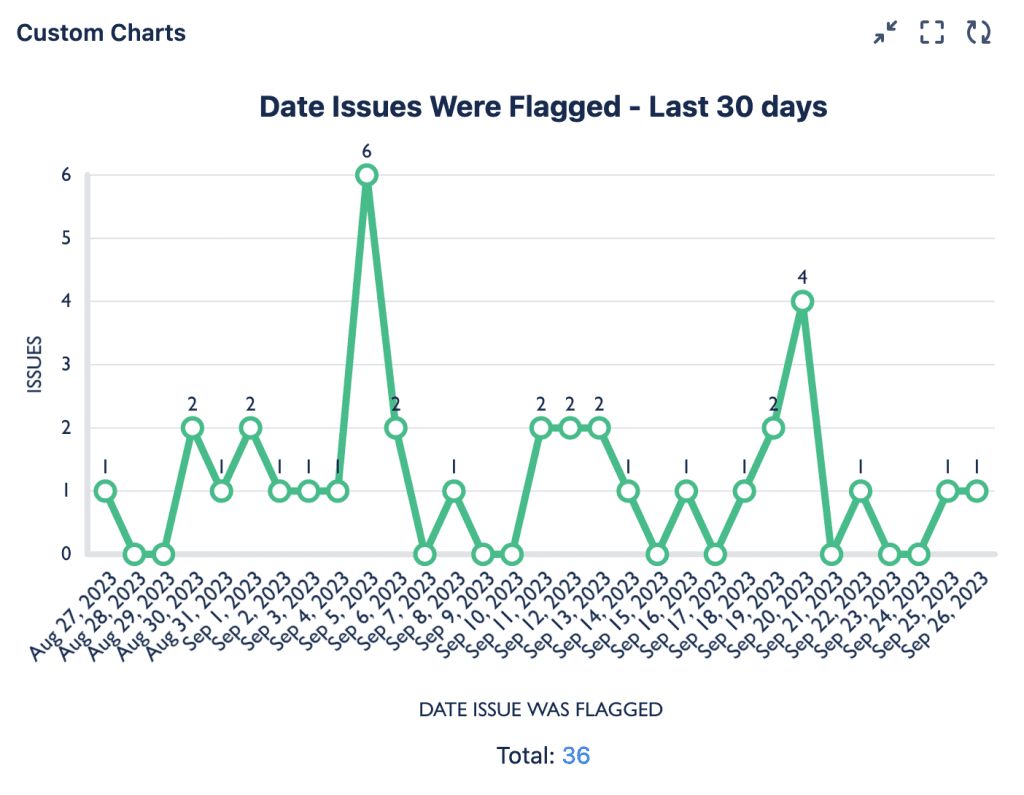This screenshot has height=795, width=1024.
Task: Click the Sep 26, 2023 data point
Action: pos(977,491)
